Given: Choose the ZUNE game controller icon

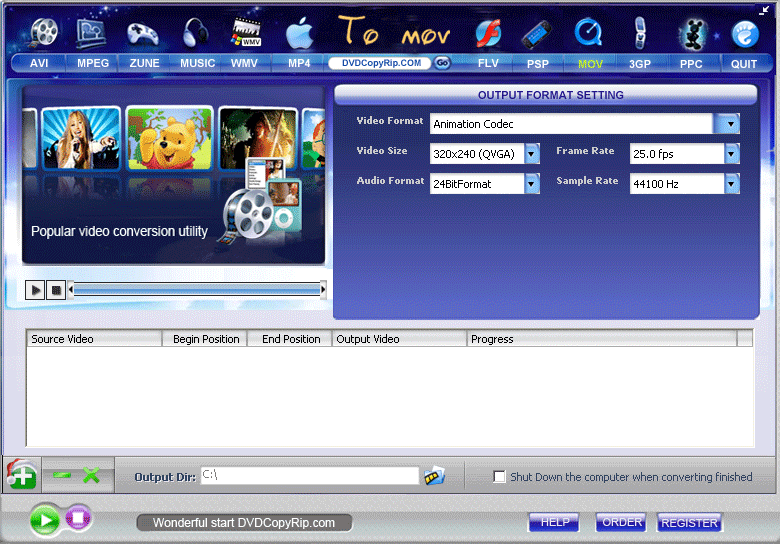Looking at the screenshot, I should coord(143,34).
